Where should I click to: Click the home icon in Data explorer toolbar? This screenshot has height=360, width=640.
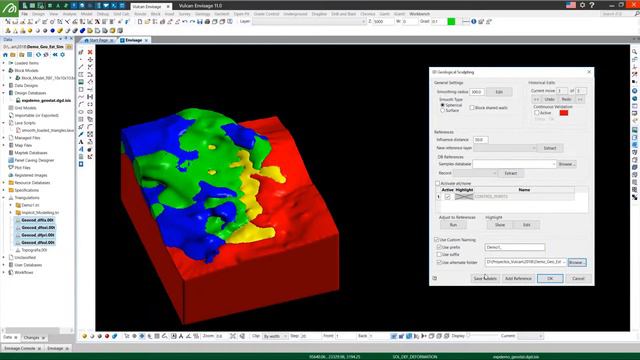click(x=5, y=55)
